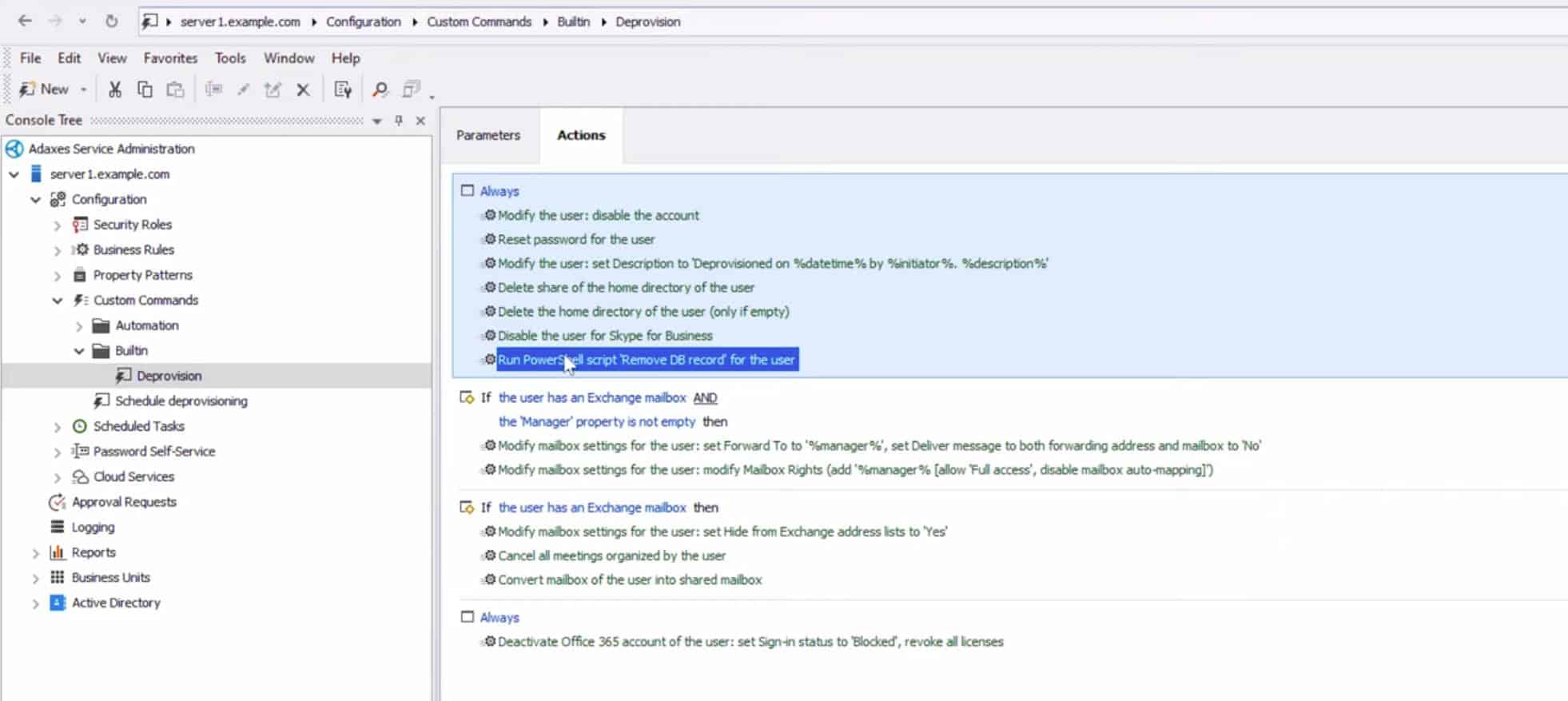Collapse the server1.example.com tree node
Viewport: 1568px width, 701px height.
[x=14, y=174]
